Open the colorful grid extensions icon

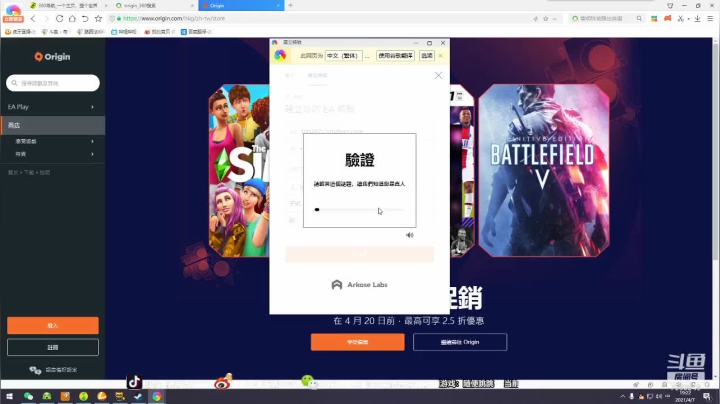point(654,18)
